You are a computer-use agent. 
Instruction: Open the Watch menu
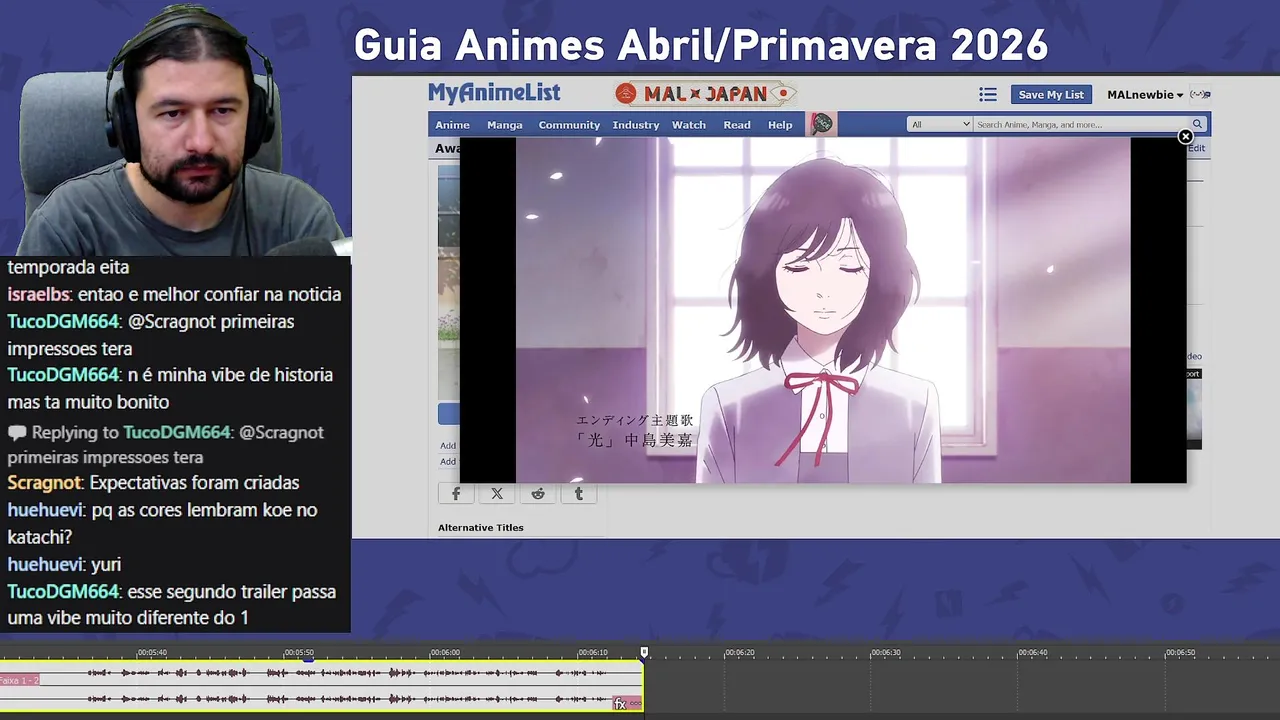coord(689,125)
